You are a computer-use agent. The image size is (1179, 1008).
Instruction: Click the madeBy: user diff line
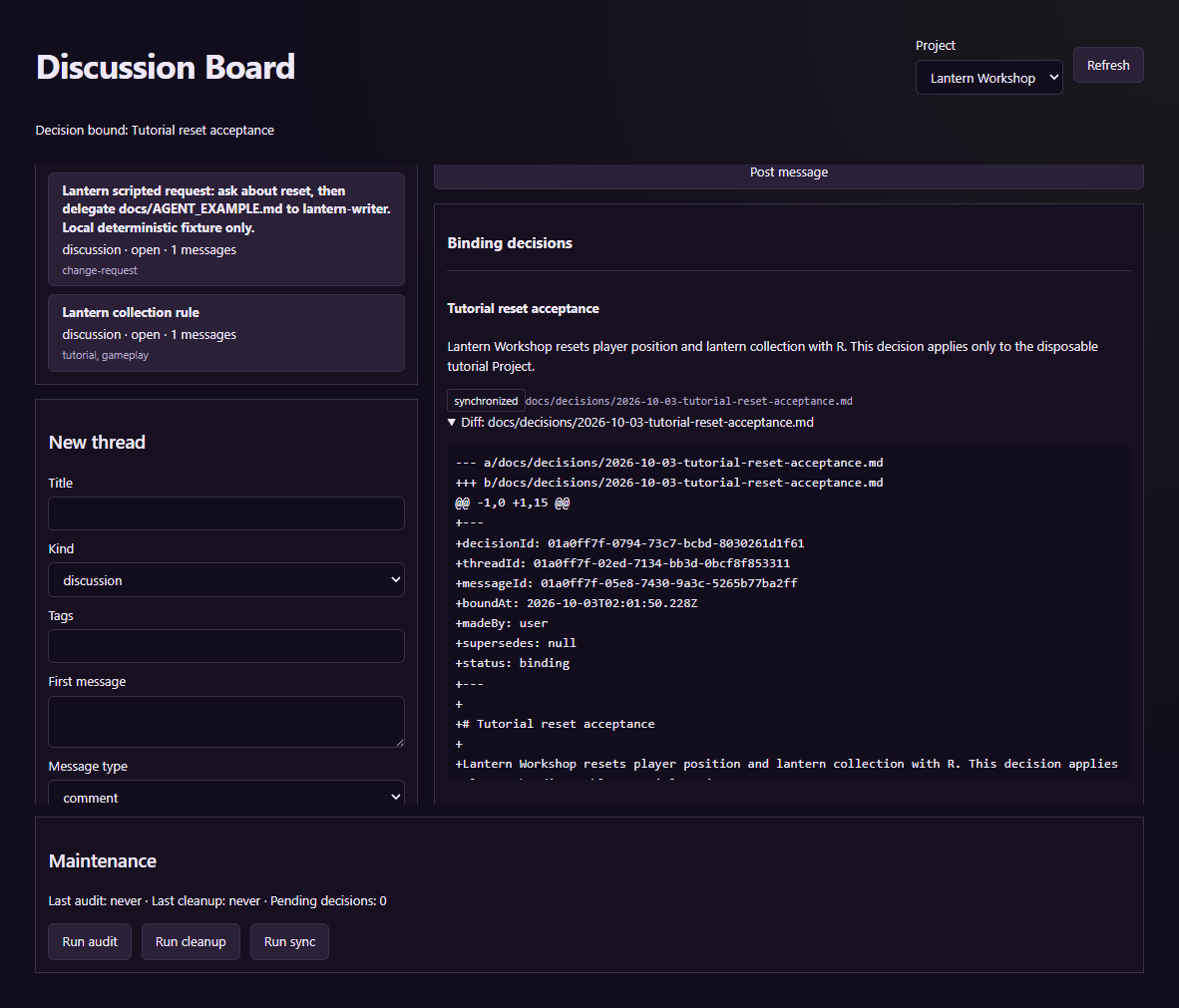coord(502,623)
